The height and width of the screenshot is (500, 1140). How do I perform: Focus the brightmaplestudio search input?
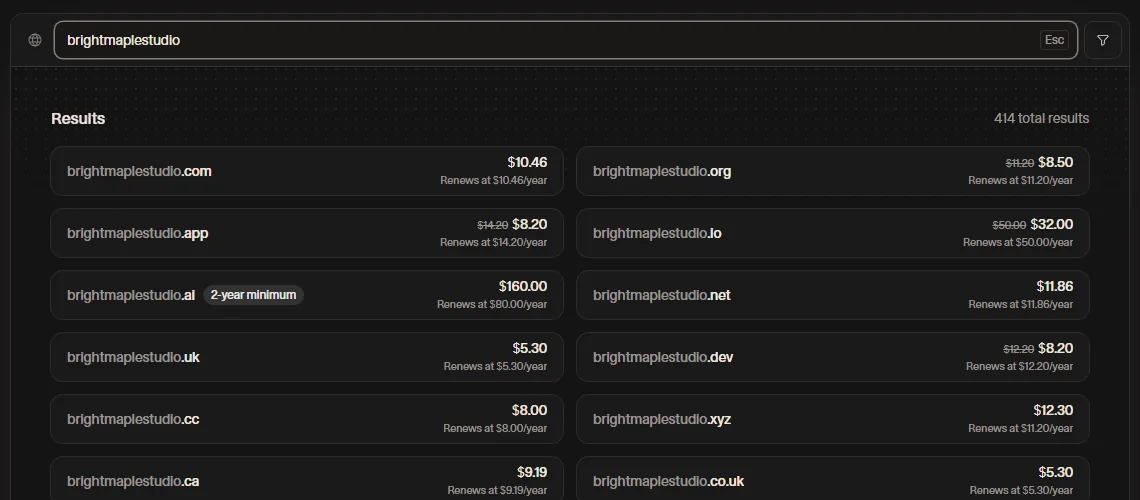[x=566, y=40]
